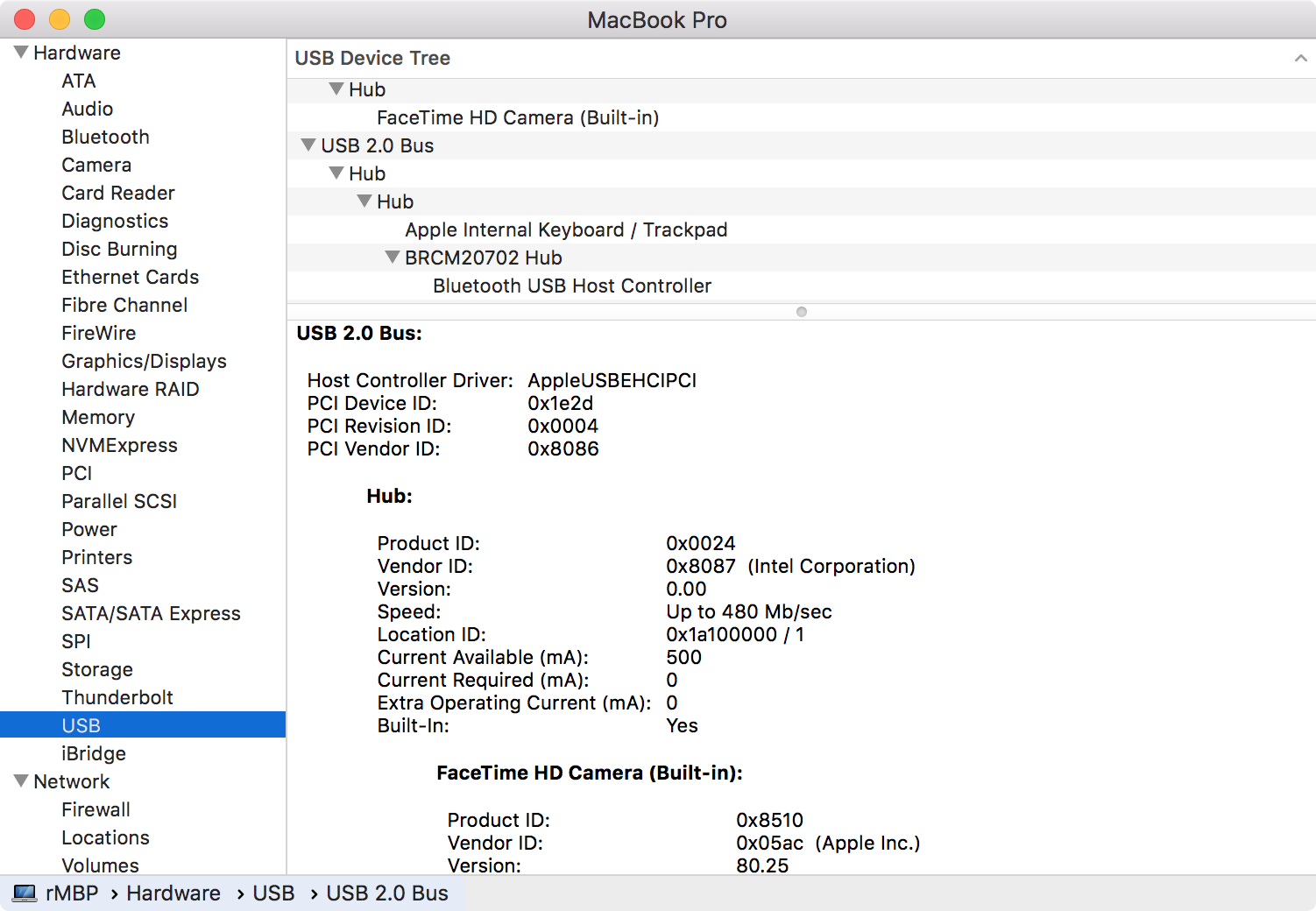
Task: Click the yellow minimize window button
Action: tap(60, 19)
